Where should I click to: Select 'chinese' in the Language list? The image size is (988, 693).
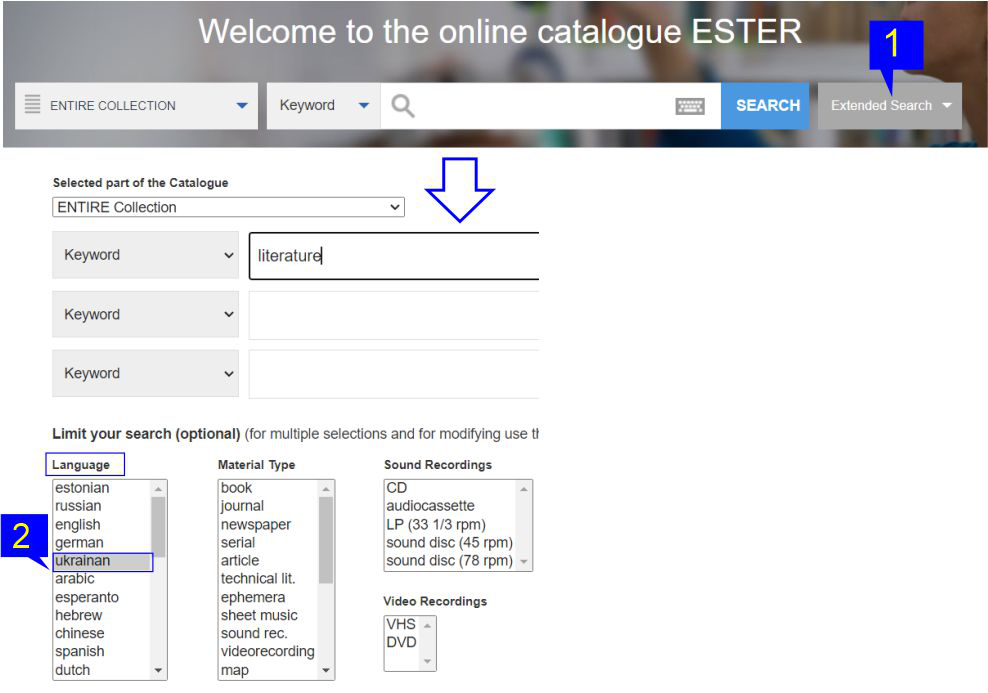pyautogui.click(x=79, y=634)
